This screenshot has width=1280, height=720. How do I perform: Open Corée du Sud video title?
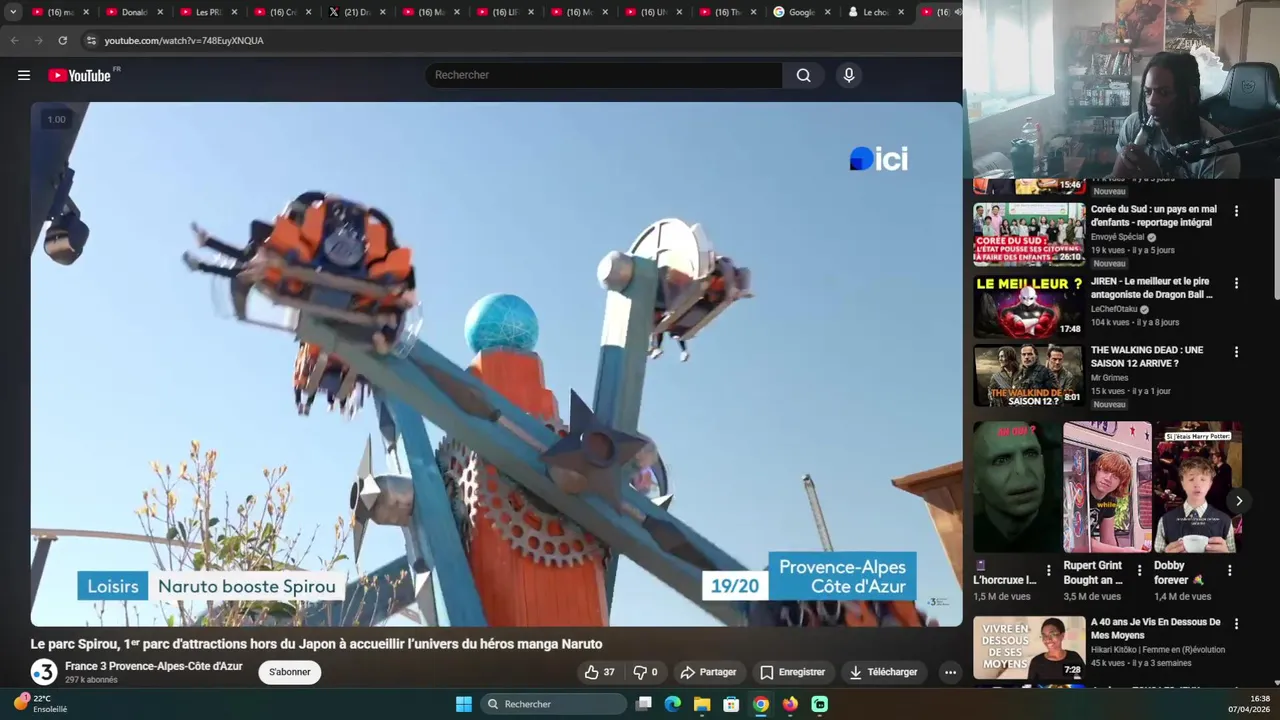(x=1153, y=216)
